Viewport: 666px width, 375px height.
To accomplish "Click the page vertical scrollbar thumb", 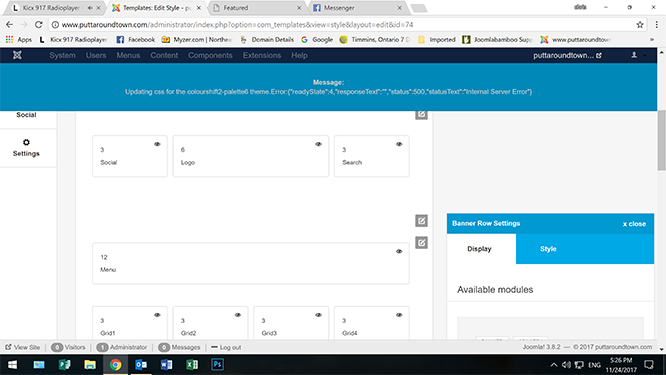I will [661, 140].
